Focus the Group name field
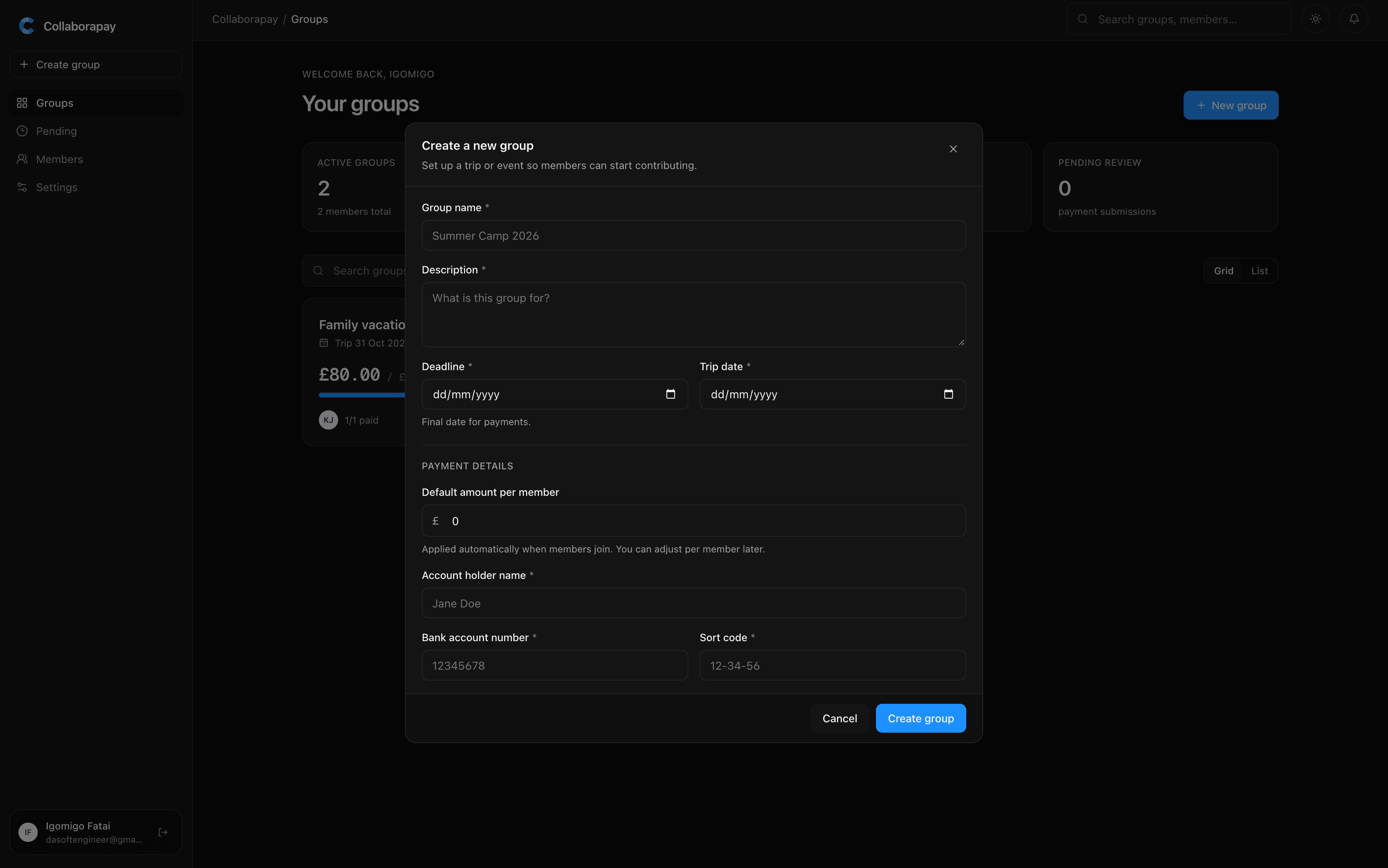Screen dimensions: 1388x868 (x=694, y=235)
